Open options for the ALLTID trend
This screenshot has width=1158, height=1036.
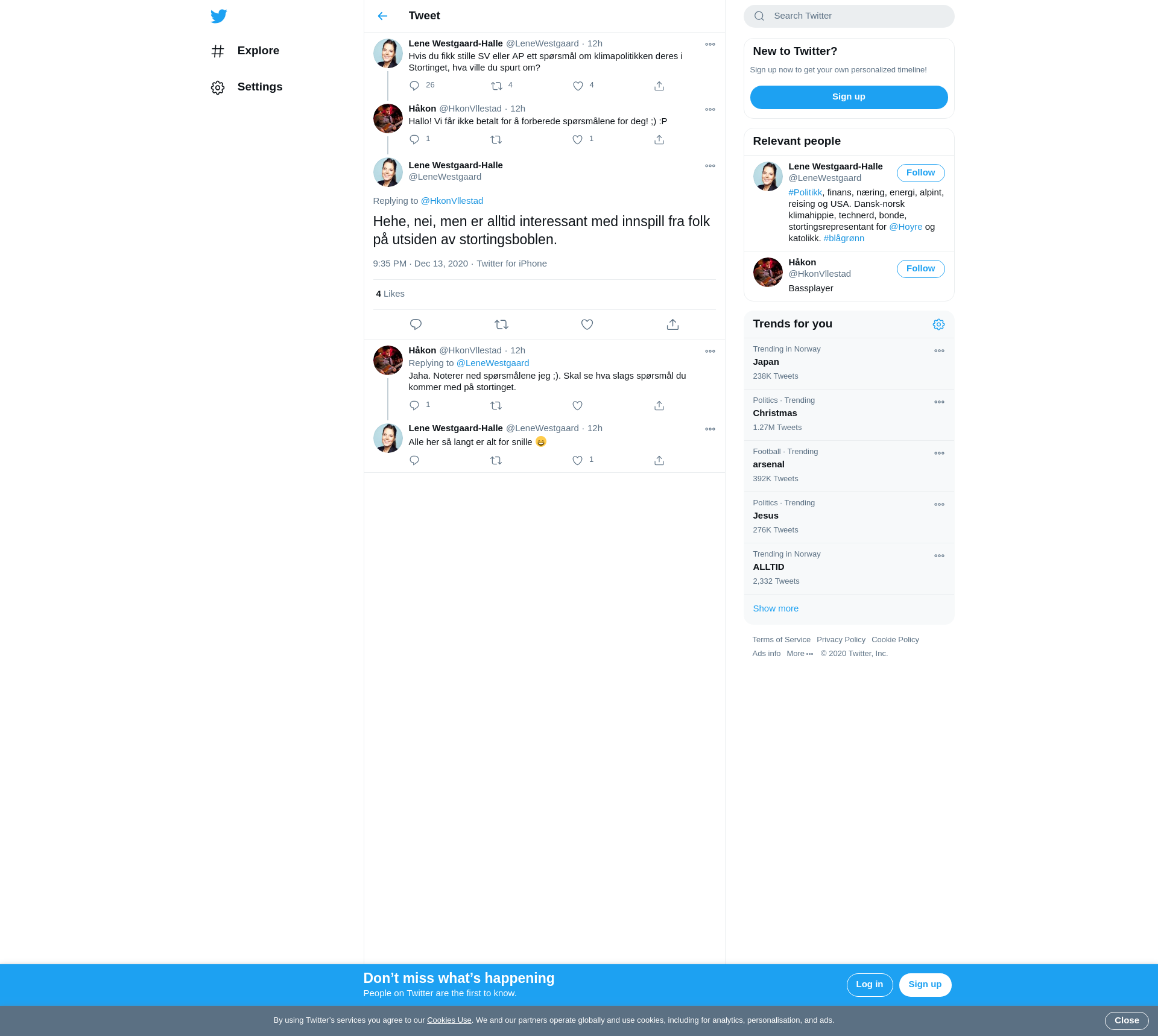939,556
